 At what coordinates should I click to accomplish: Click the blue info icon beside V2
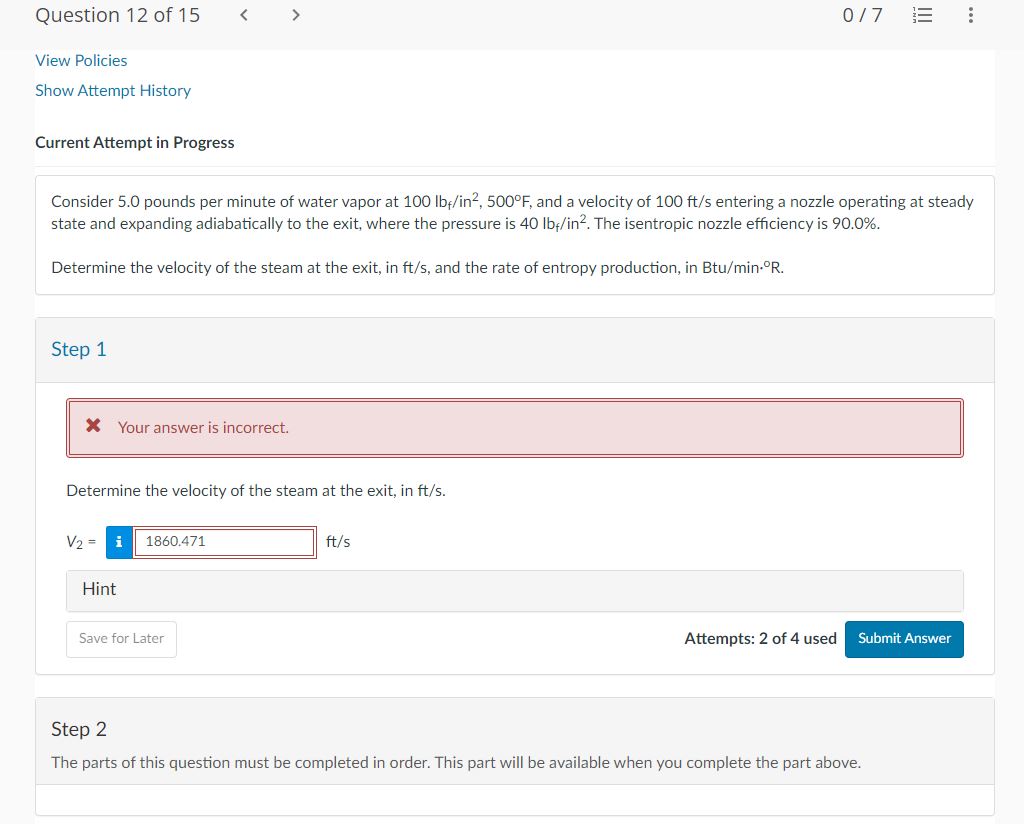point(119,542)
